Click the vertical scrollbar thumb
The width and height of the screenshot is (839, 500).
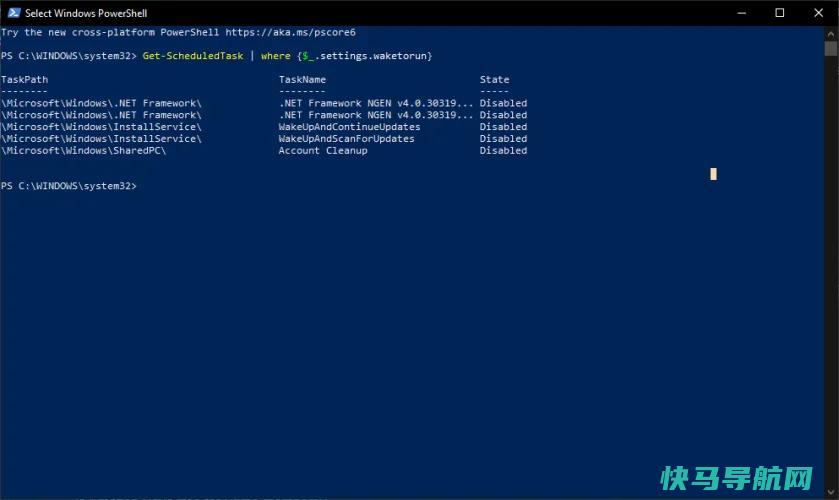pyautogui.click(x=830, y=48)
